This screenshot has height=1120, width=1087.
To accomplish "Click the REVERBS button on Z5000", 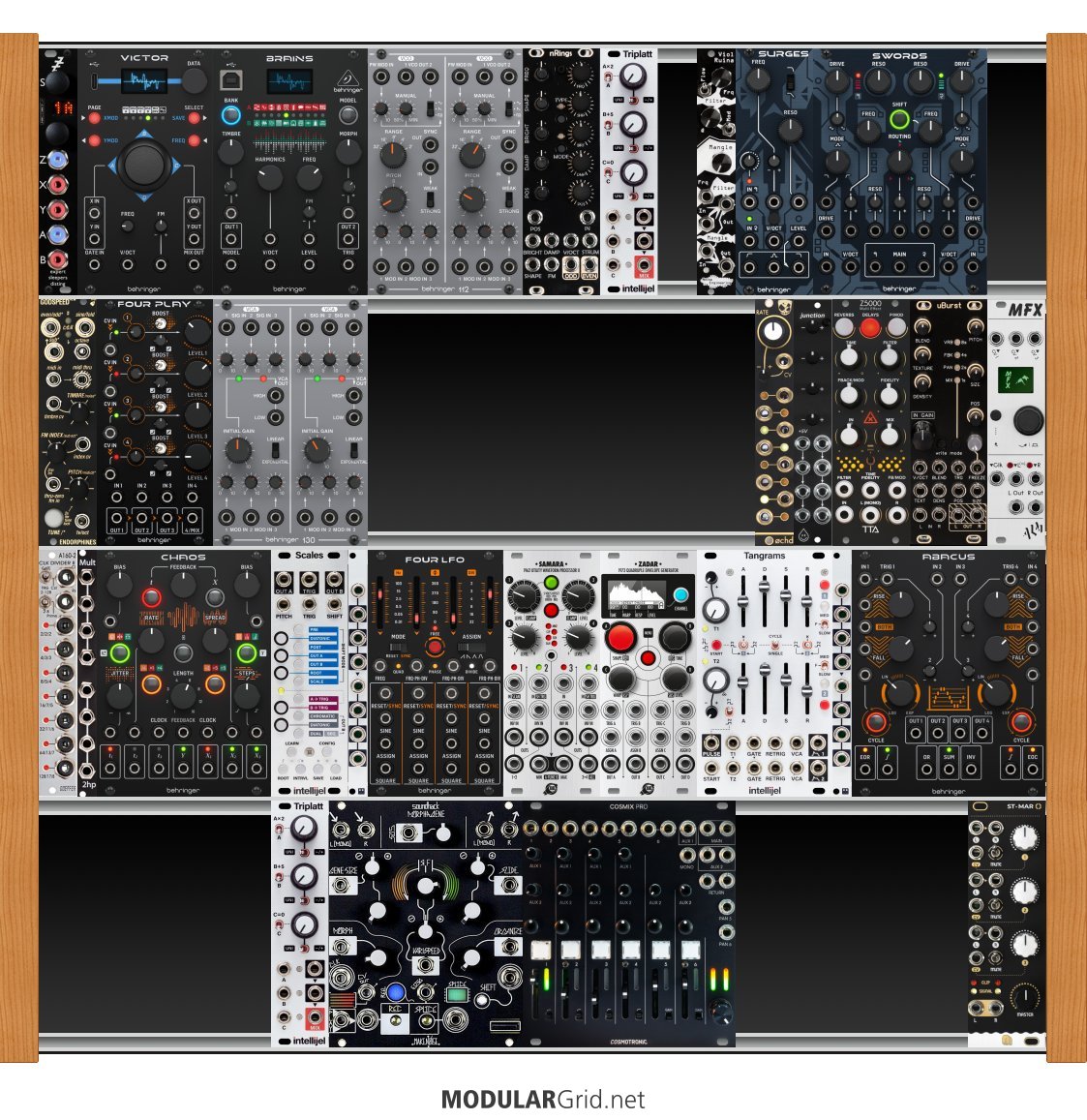I will pos(844,328).
